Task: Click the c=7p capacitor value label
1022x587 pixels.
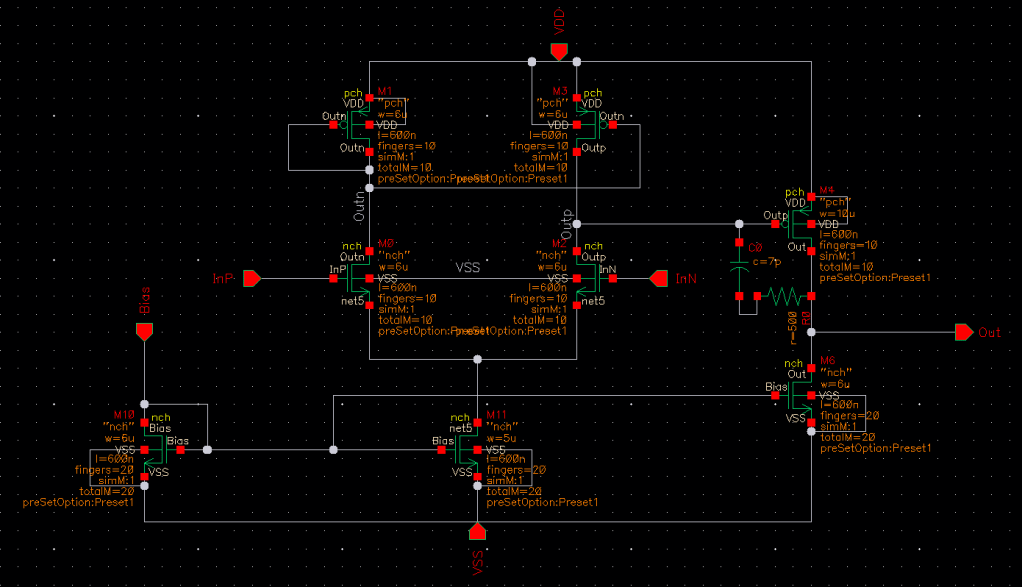Action: point(766,261)
